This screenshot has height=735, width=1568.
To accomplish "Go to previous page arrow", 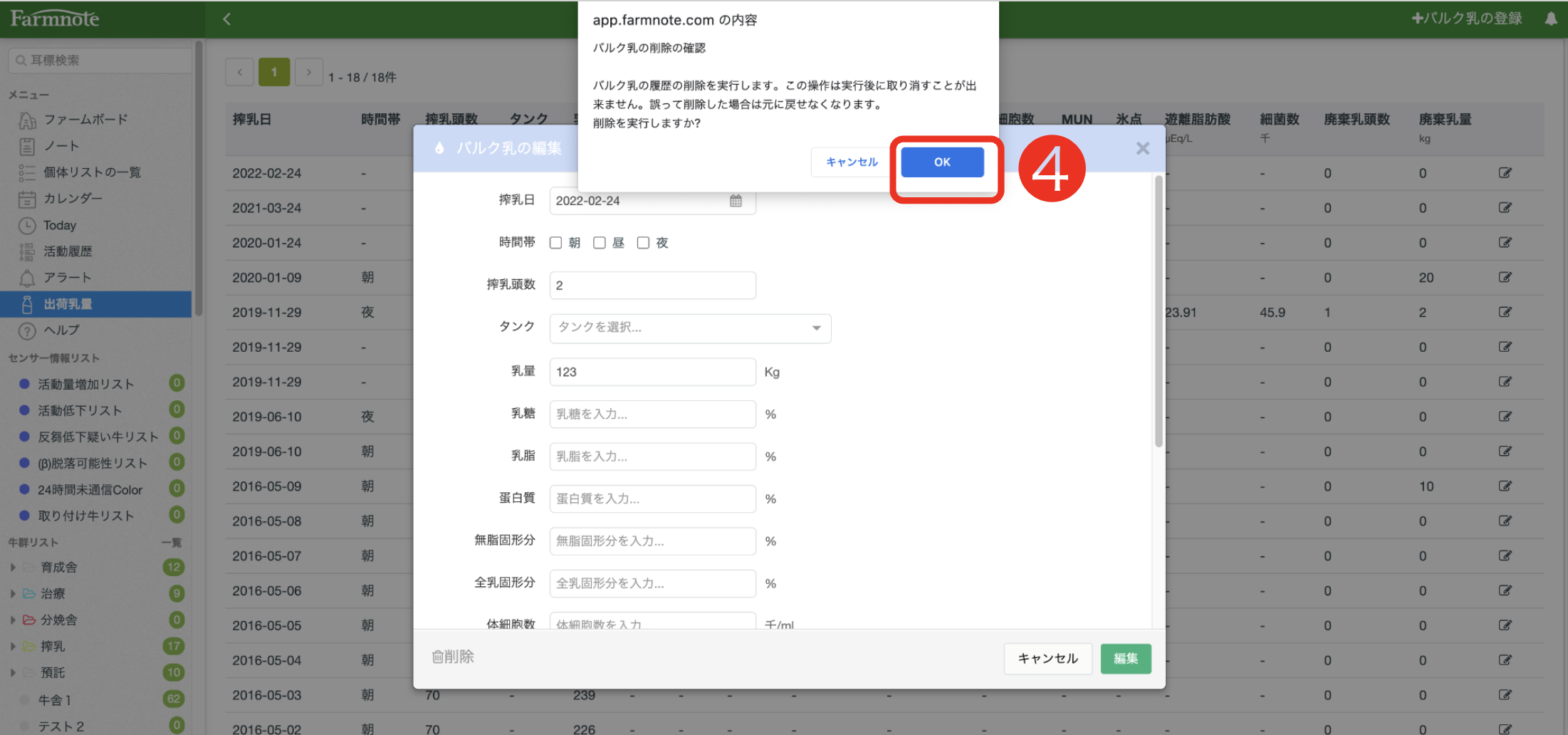I will (240, 72).
